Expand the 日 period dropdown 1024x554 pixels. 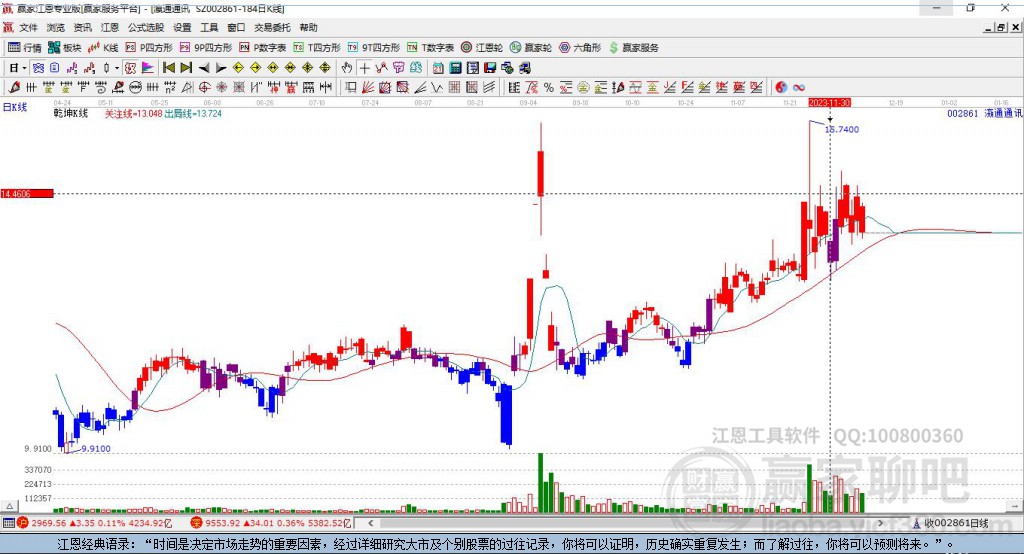click(24, 68)
